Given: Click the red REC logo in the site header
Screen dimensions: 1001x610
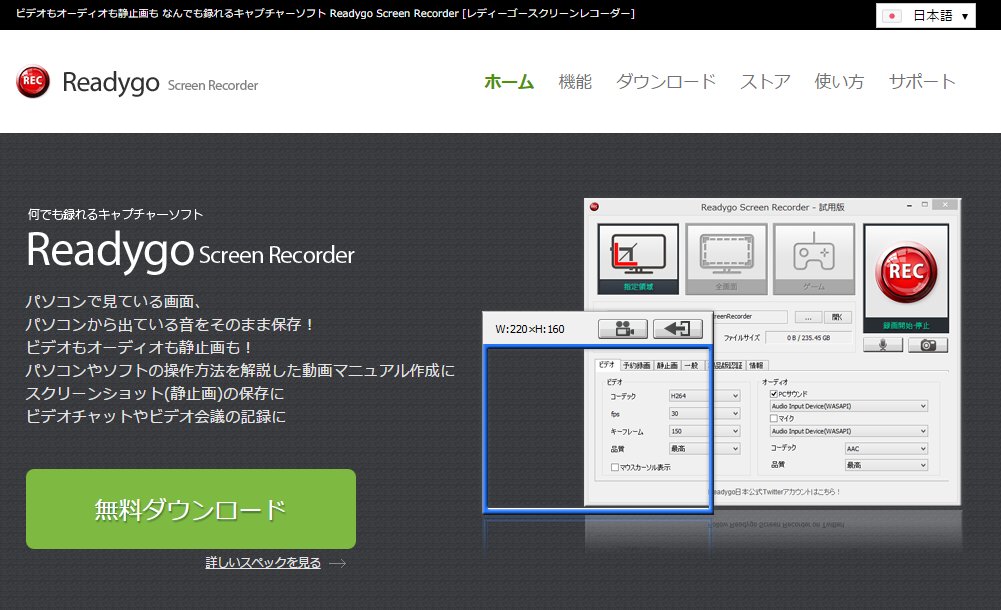Looking at the screenshot, I should click(x=33, y=82).
